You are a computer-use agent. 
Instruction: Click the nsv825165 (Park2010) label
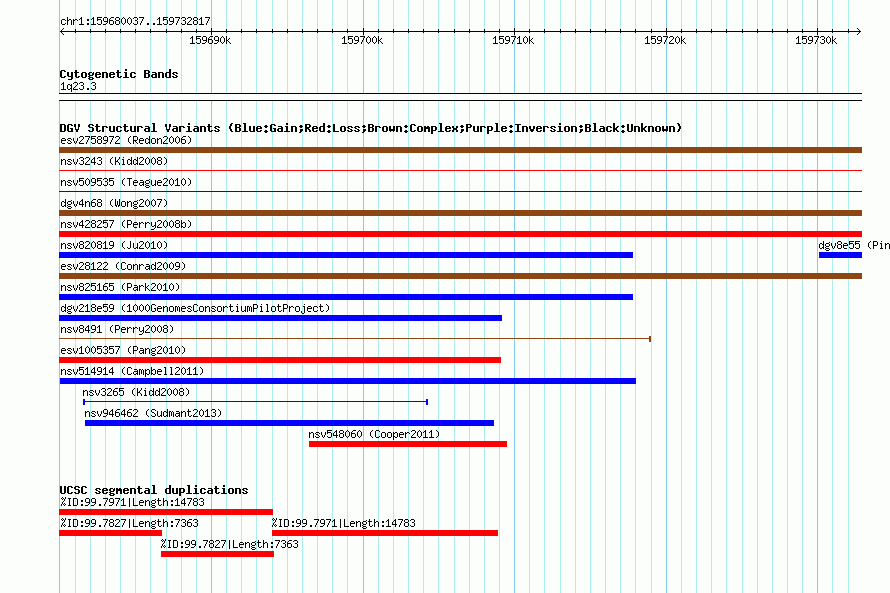point(120,287)
